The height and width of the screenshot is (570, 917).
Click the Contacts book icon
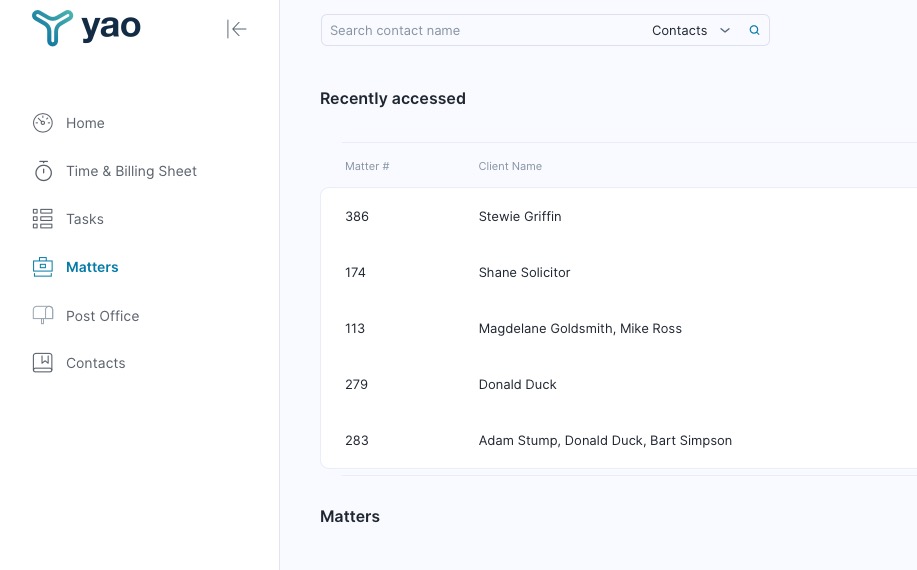(43, 363)
